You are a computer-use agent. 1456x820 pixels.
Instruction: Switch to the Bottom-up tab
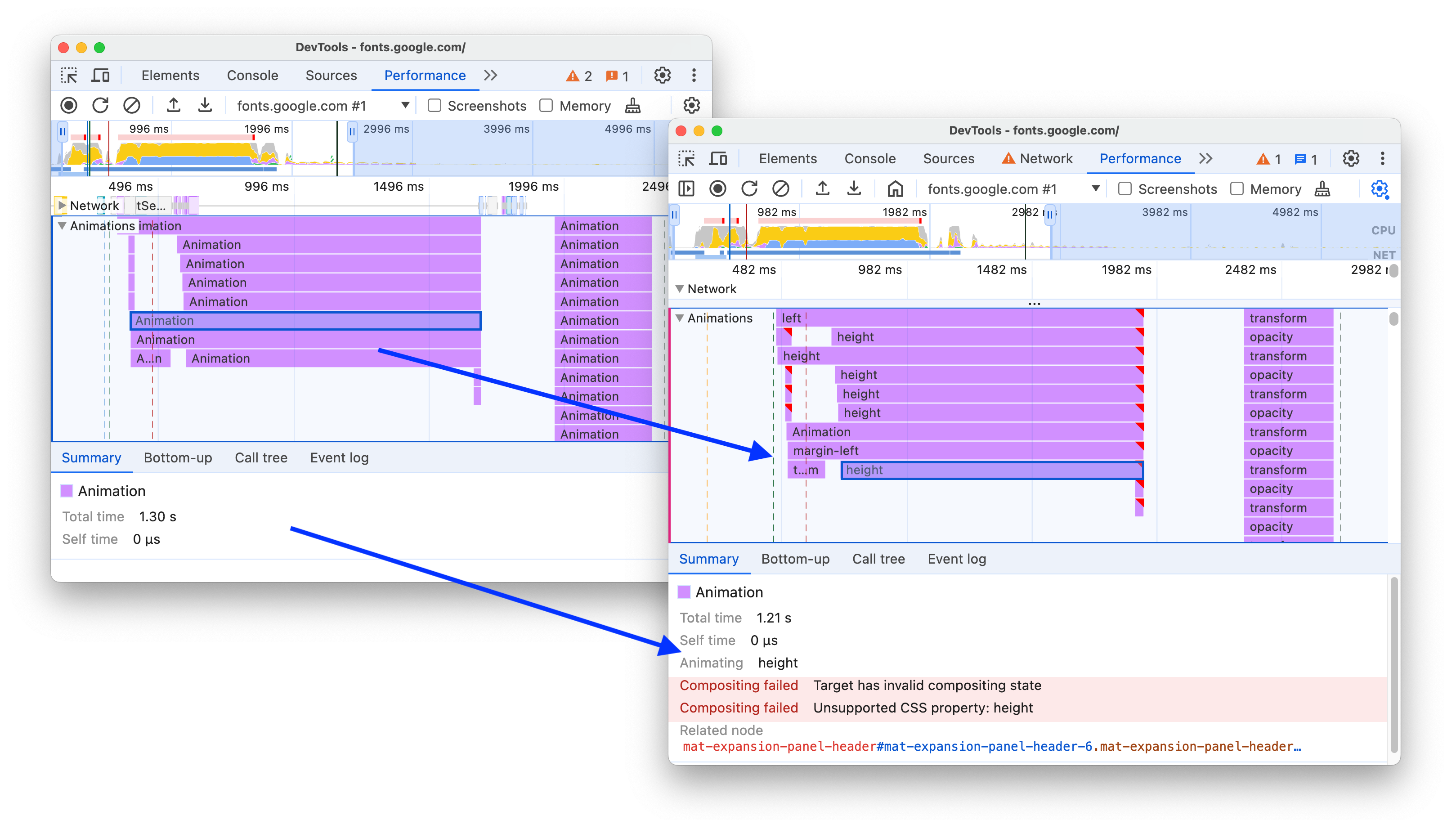[x=795, y=558]
